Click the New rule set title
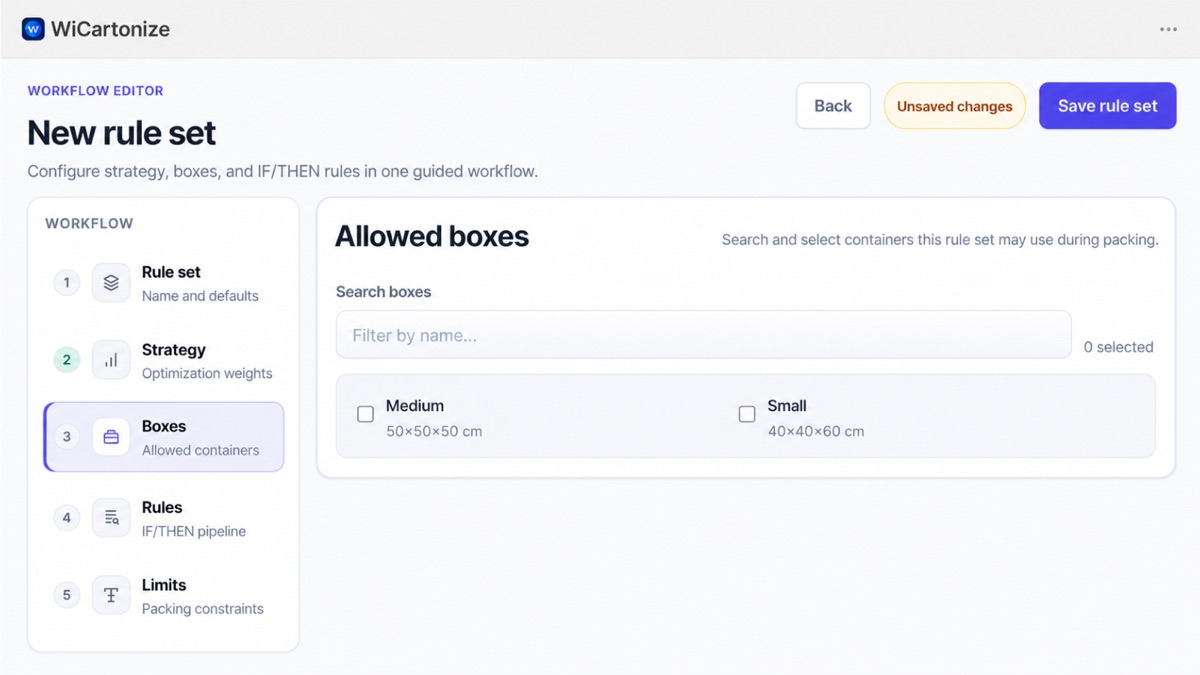 click(x=122, y=133)
